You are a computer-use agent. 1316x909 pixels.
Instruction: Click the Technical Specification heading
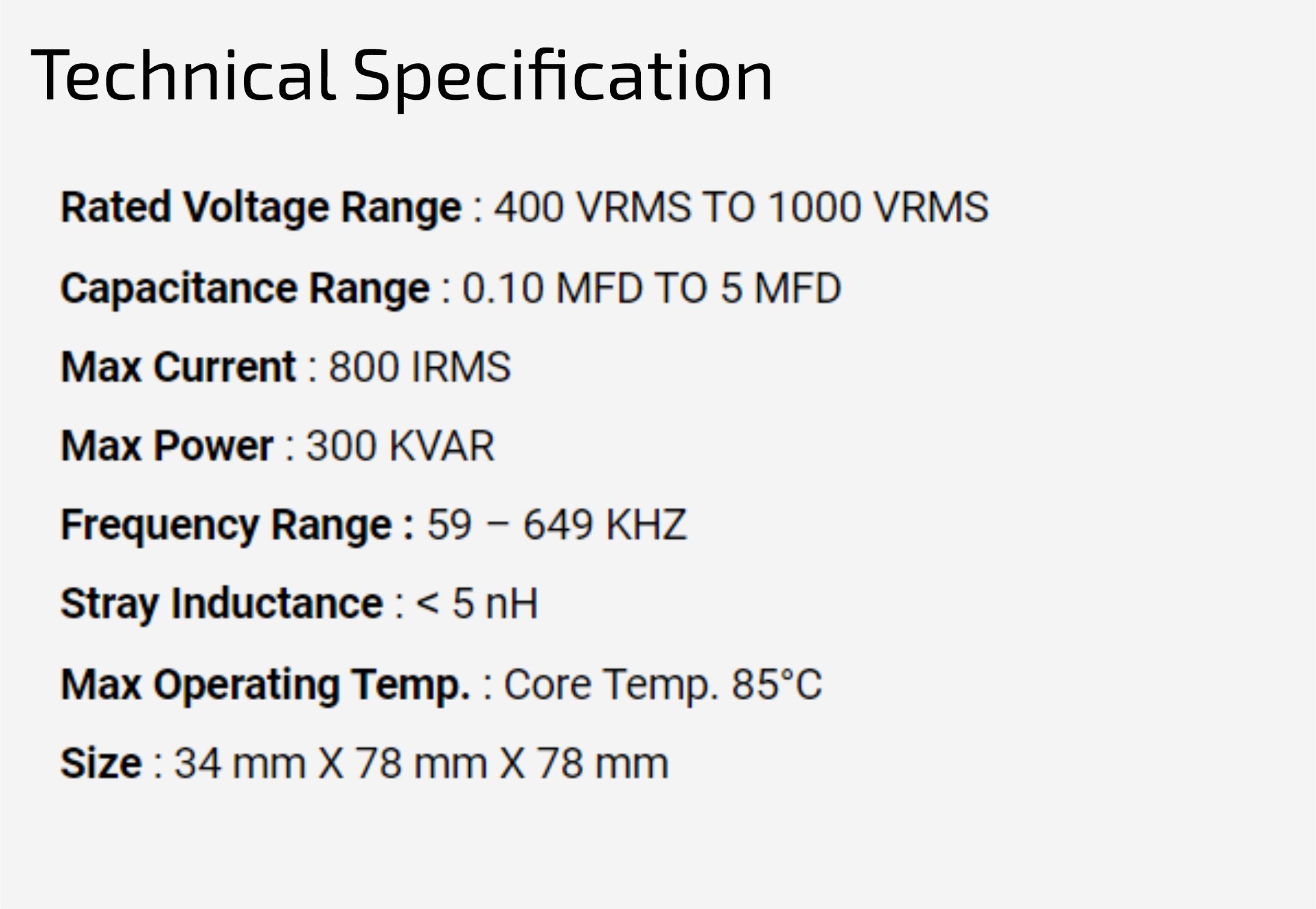tap(402, 76)
